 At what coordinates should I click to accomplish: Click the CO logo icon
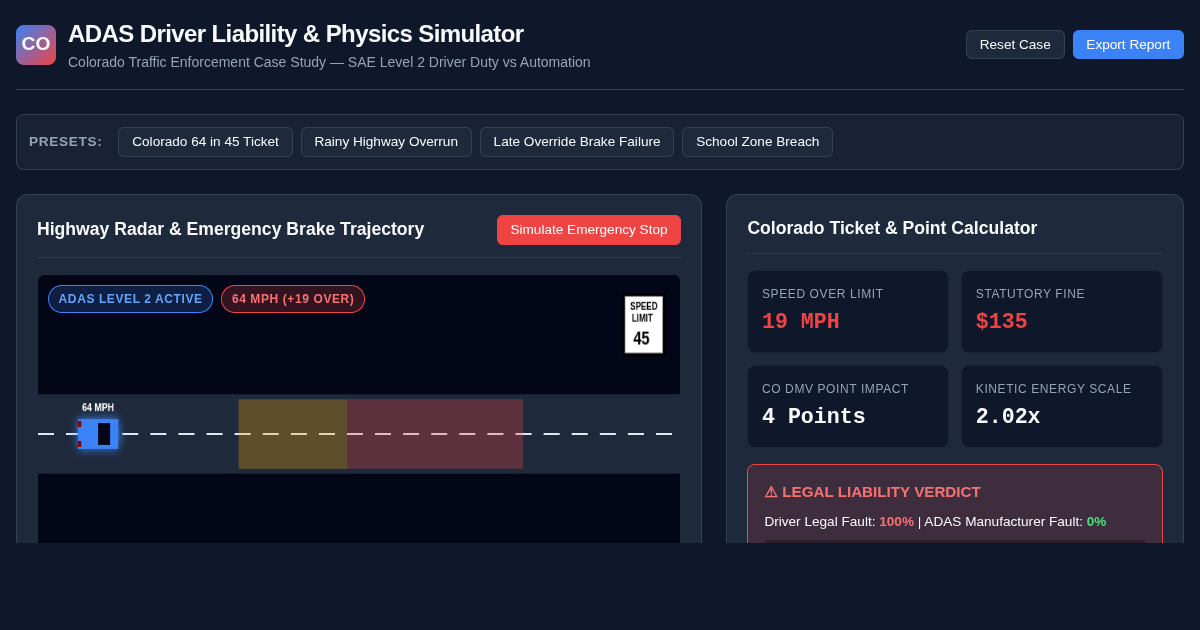[x=36, y=45]
